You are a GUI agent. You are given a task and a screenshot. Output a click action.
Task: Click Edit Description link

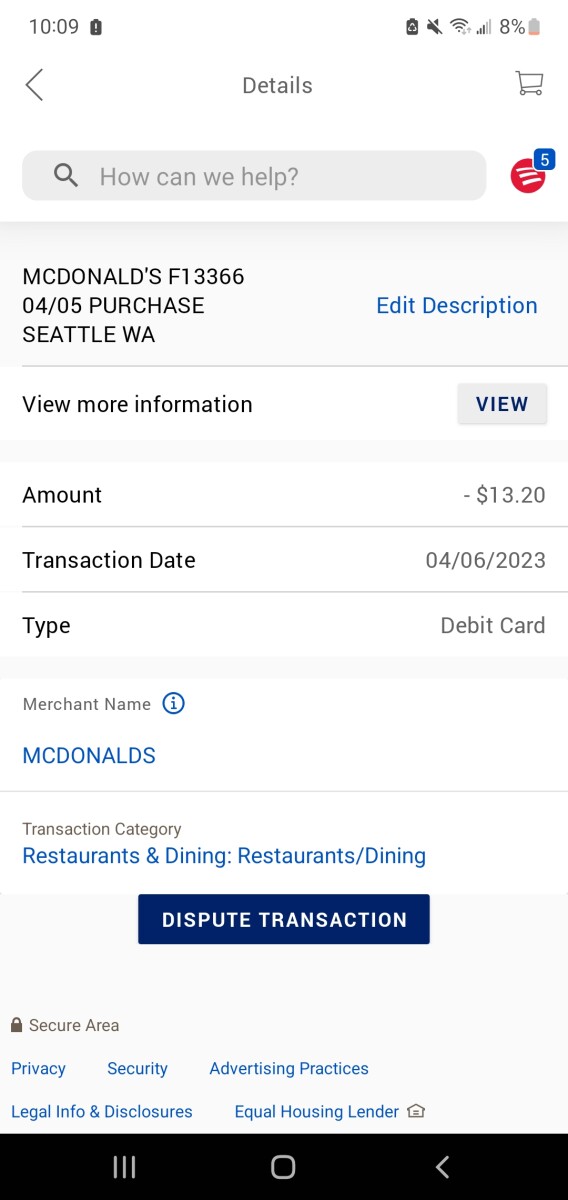click(x=457, y=306)
